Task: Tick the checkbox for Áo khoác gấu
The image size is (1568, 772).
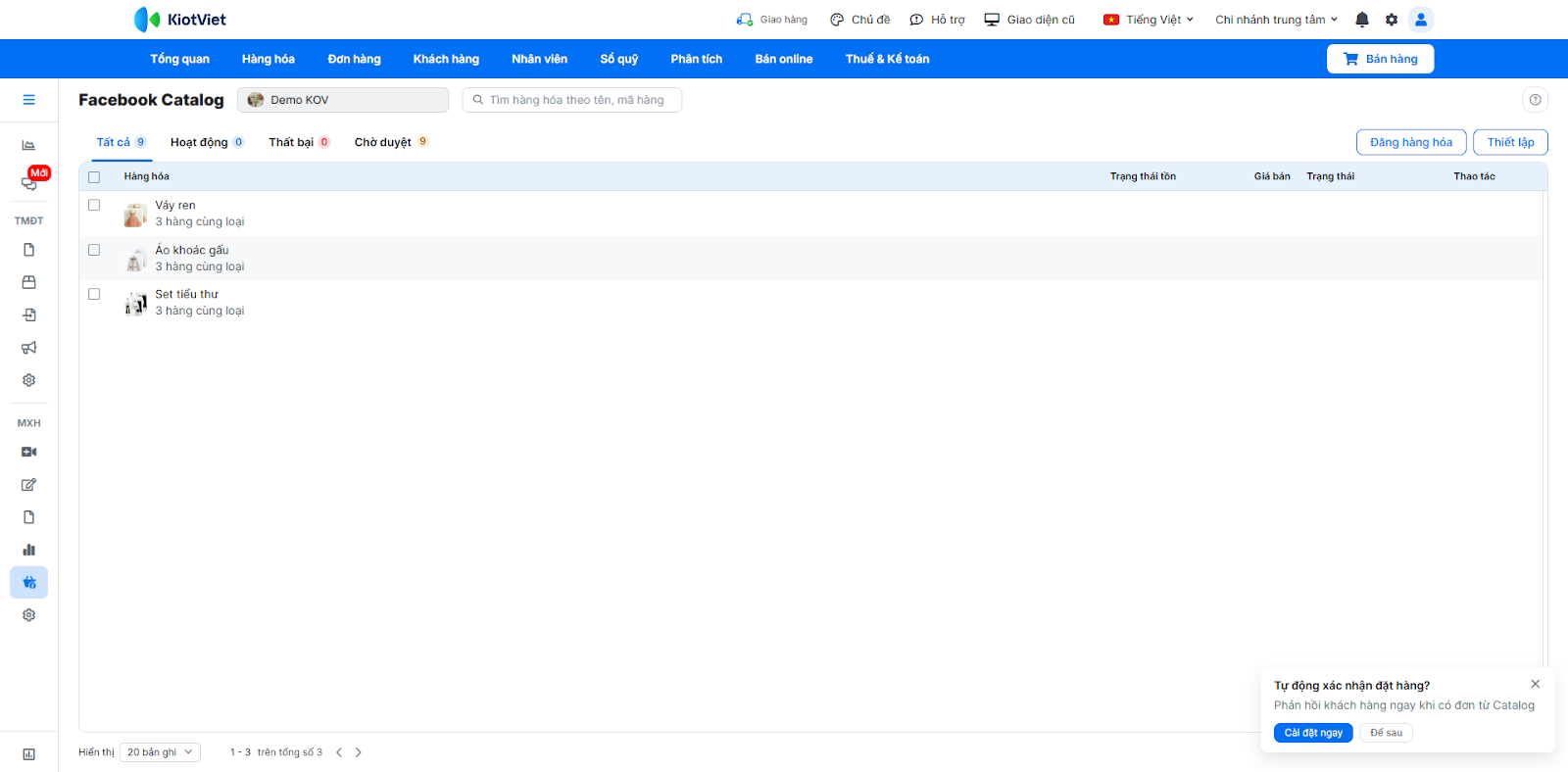Action: [94, 250]
